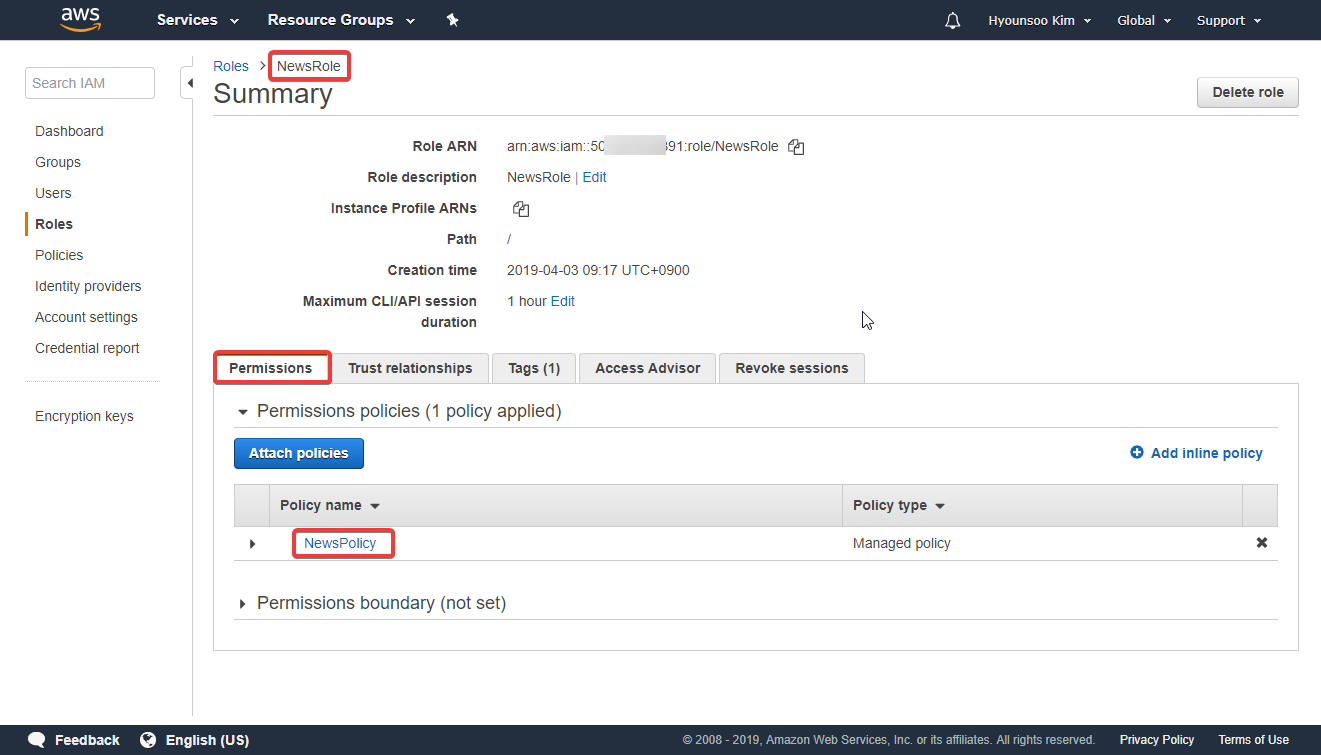The width and height of the screenshot is (1321, 755).
Task: Edit the role description
Action: point(594,177)
